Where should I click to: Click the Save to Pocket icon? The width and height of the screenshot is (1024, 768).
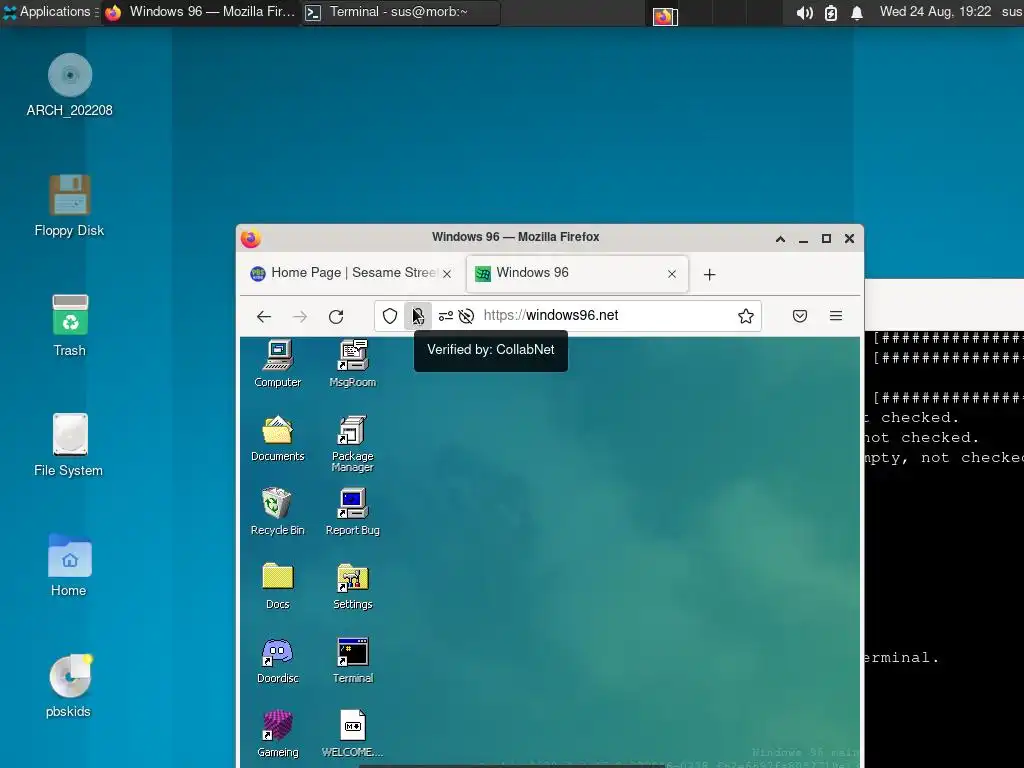(x=800, y=316)
